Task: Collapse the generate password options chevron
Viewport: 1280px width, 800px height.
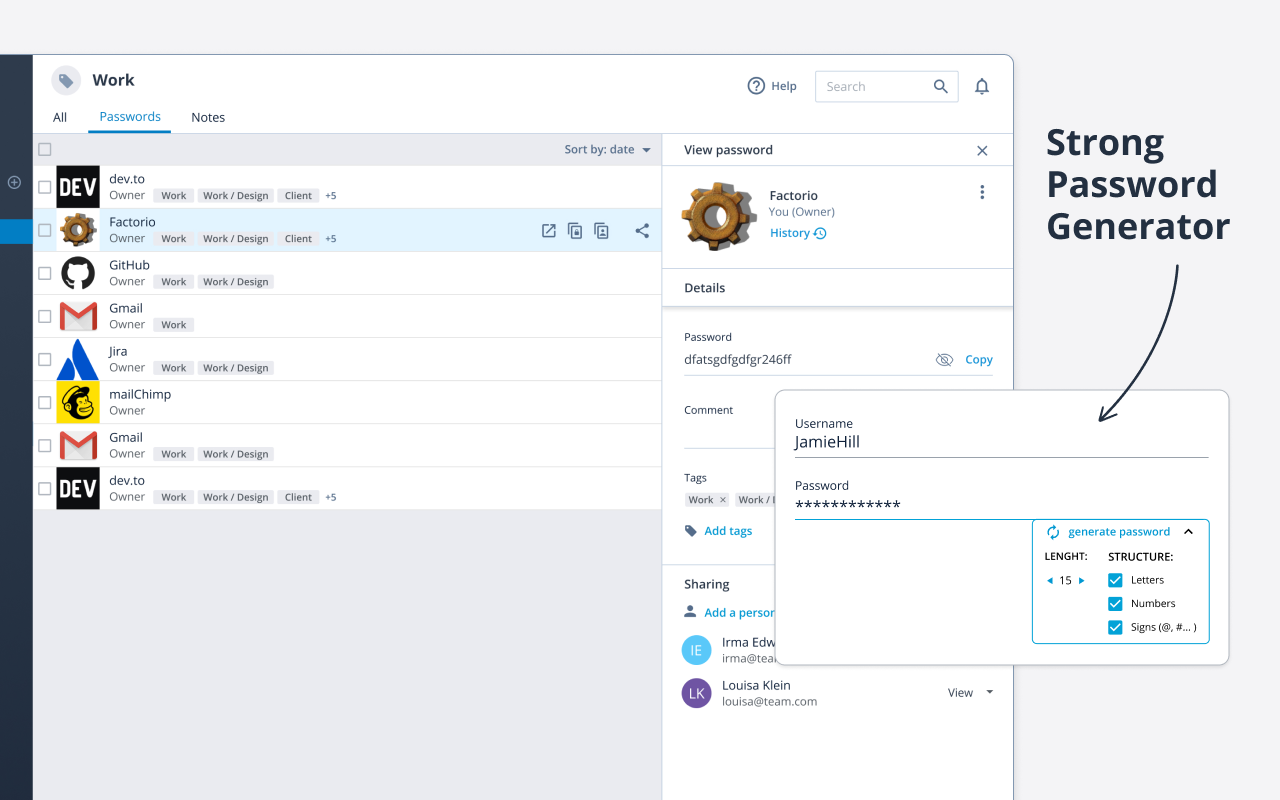Action: tap(1188, 532)
